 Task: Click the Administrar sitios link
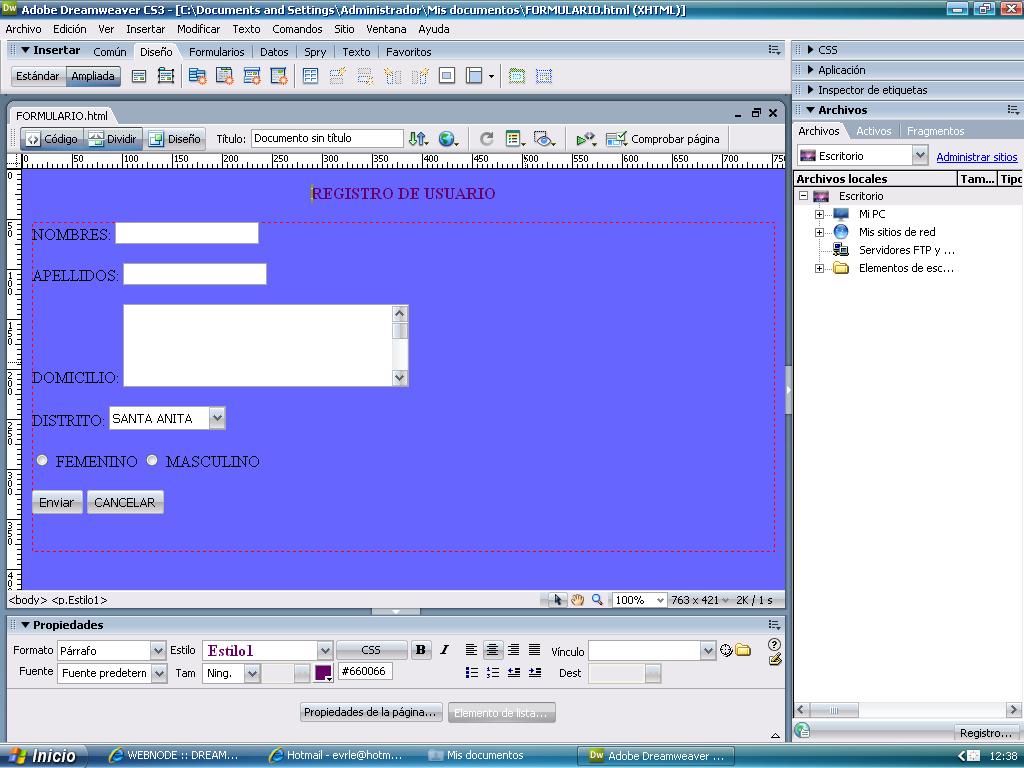(x=976, y=157)
